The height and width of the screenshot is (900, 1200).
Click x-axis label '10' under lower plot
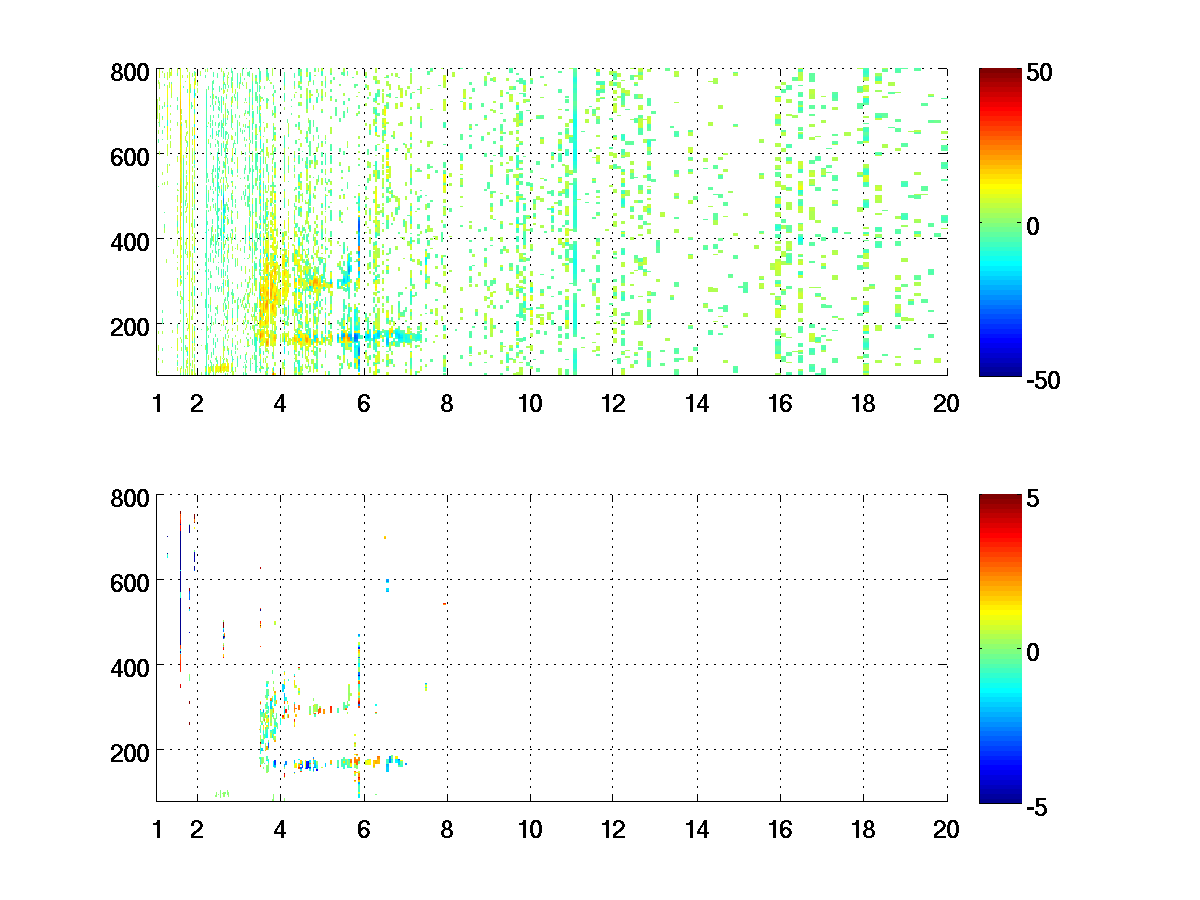pyautogui.click(x=530, y=830)
